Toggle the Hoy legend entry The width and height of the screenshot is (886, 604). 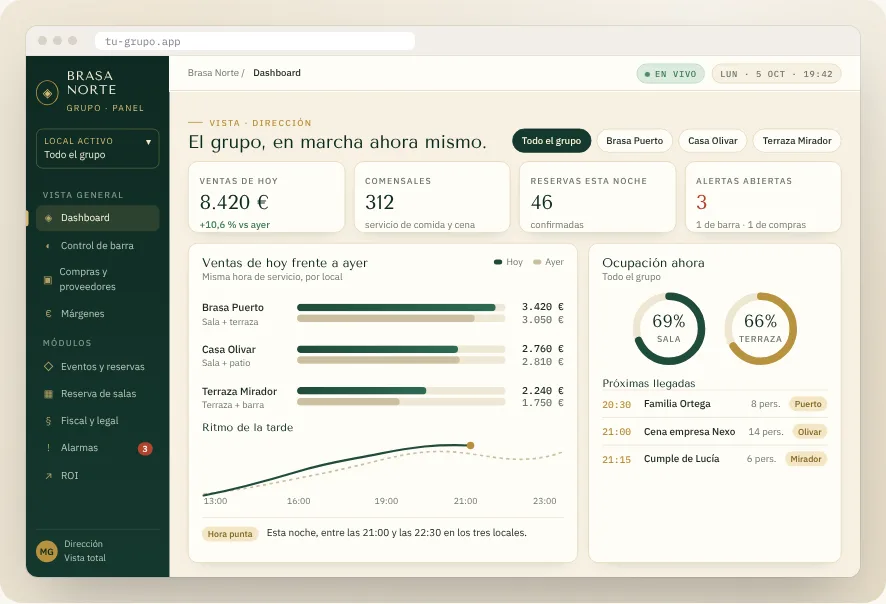(509, 262)
